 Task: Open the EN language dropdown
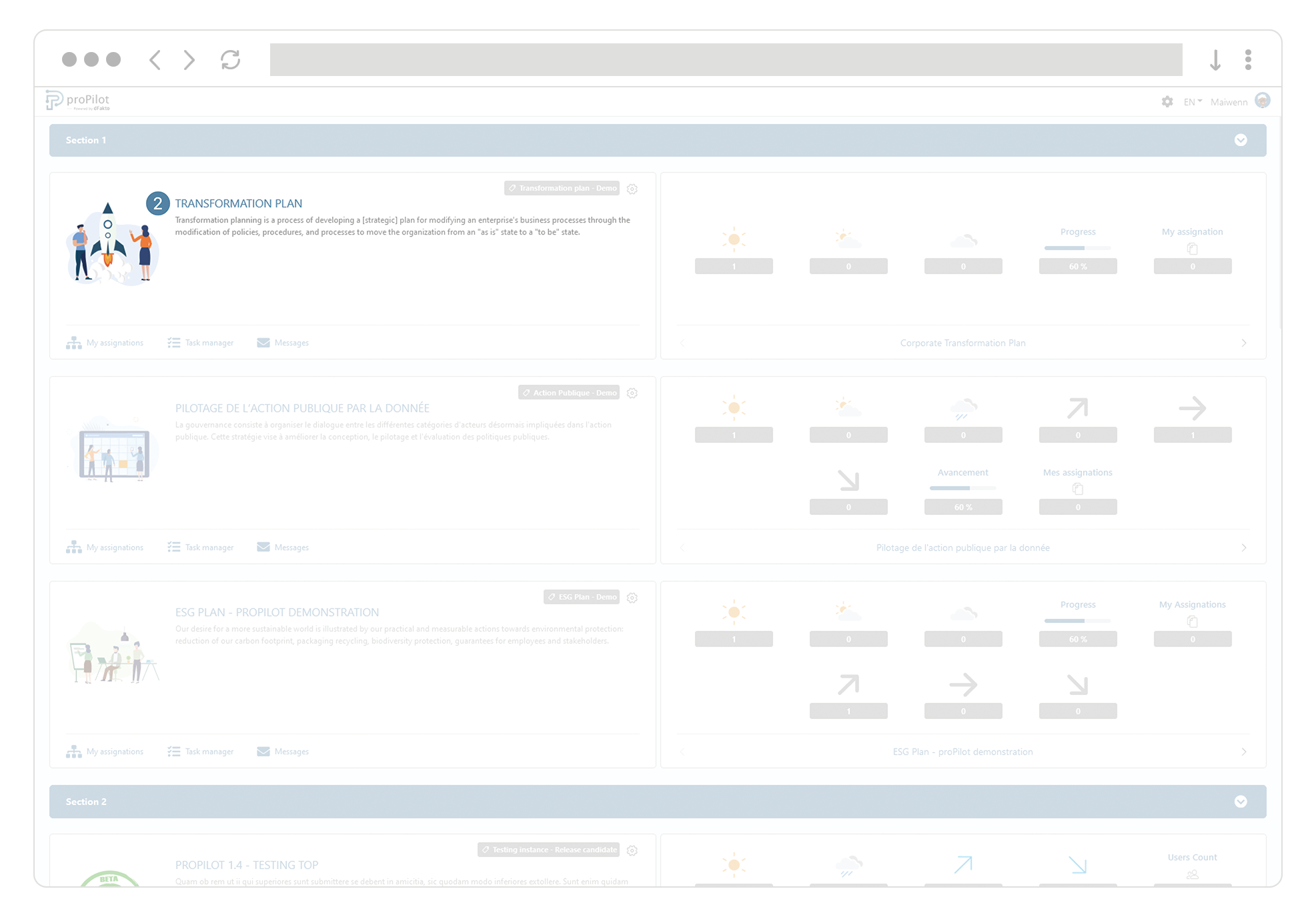[x=1192, y=101]
